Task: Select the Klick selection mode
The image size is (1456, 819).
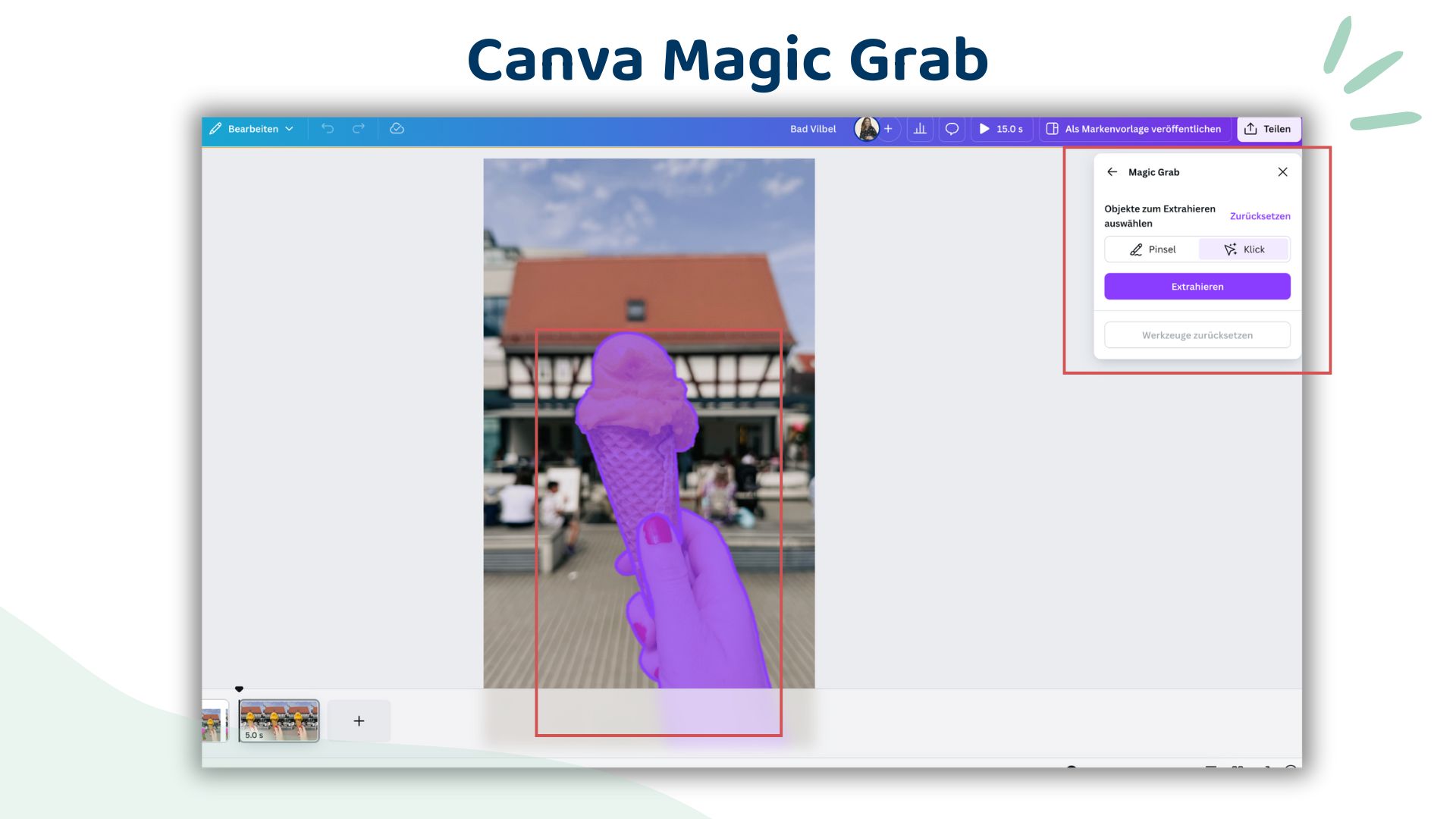Action: pyautogui.click(x=1244, y=249)
